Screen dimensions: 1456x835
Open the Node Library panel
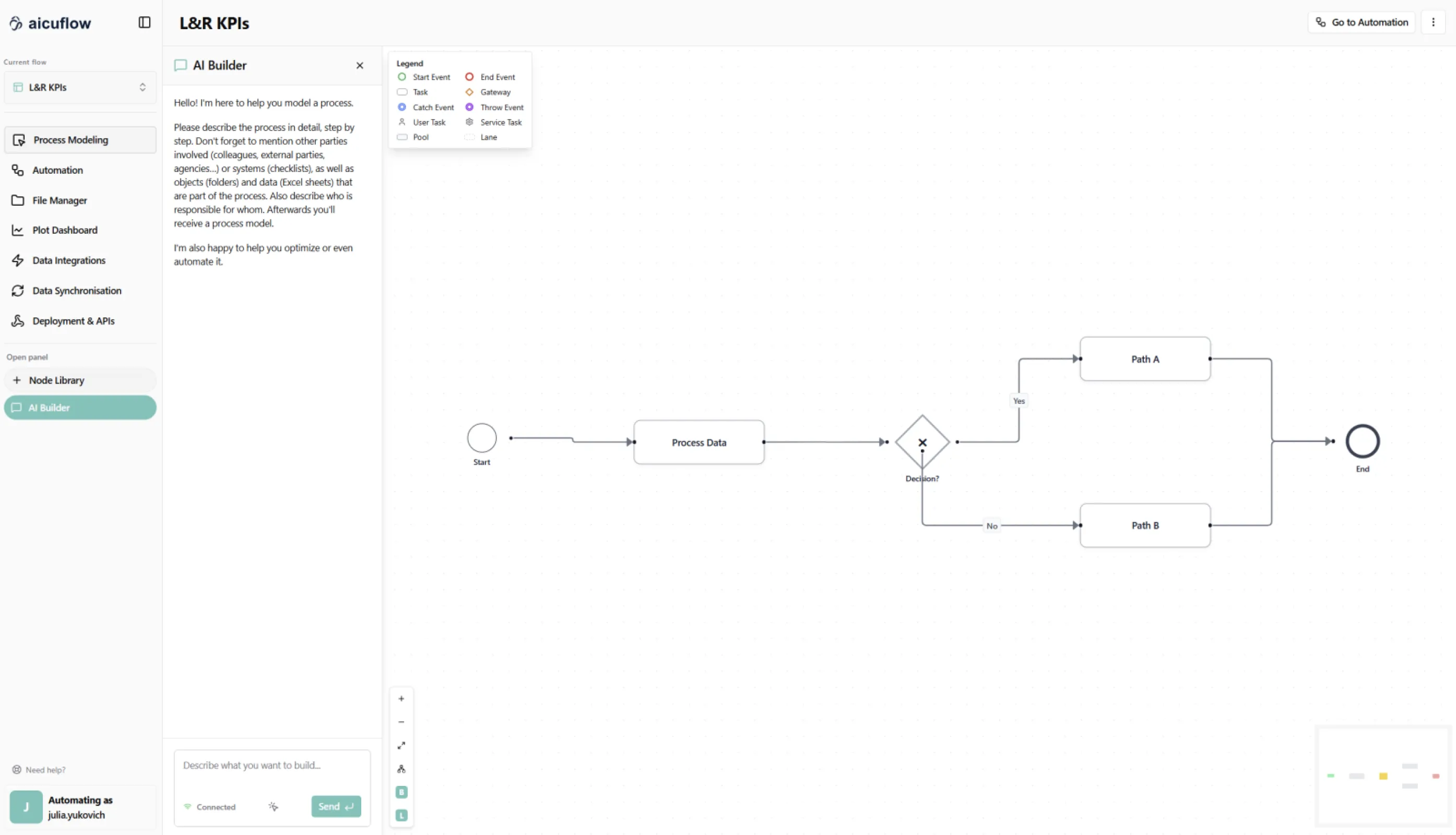(x=80, y=380)
